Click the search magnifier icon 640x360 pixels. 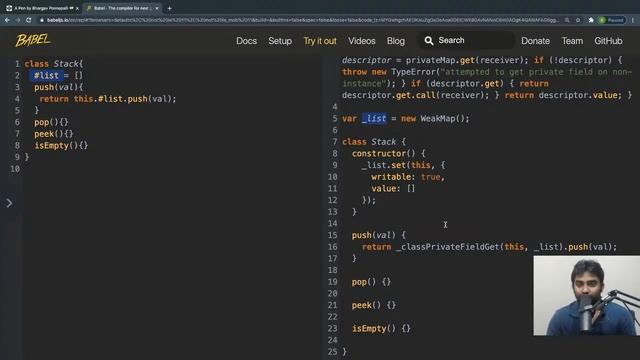click(429, 40)
